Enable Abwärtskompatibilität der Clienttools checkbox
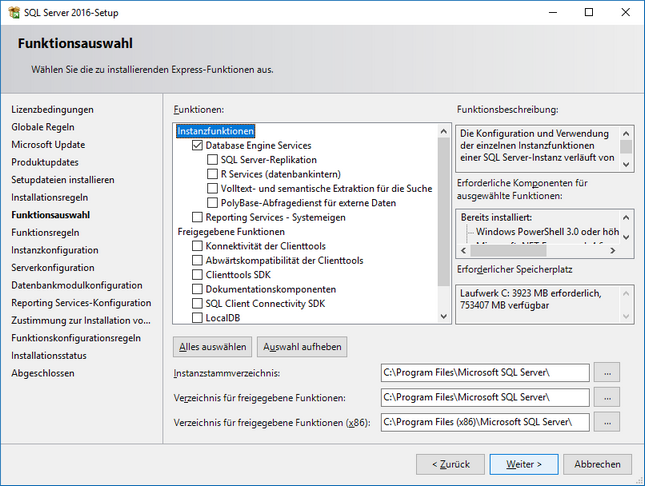Image resolution: width=645 pixels, height=486 pixels. (x=197, y=260)
